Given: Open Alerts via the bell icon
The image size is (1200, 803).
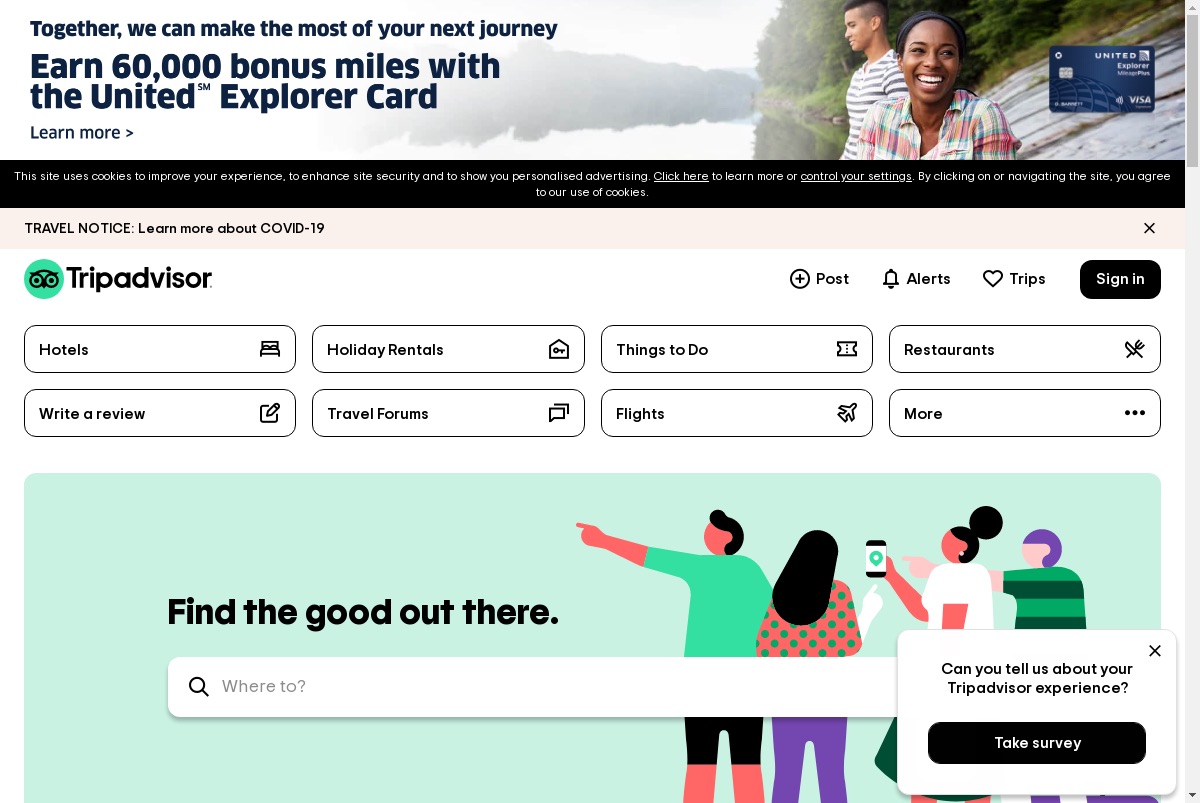Looking at the screenshot, I should point(891,279).
